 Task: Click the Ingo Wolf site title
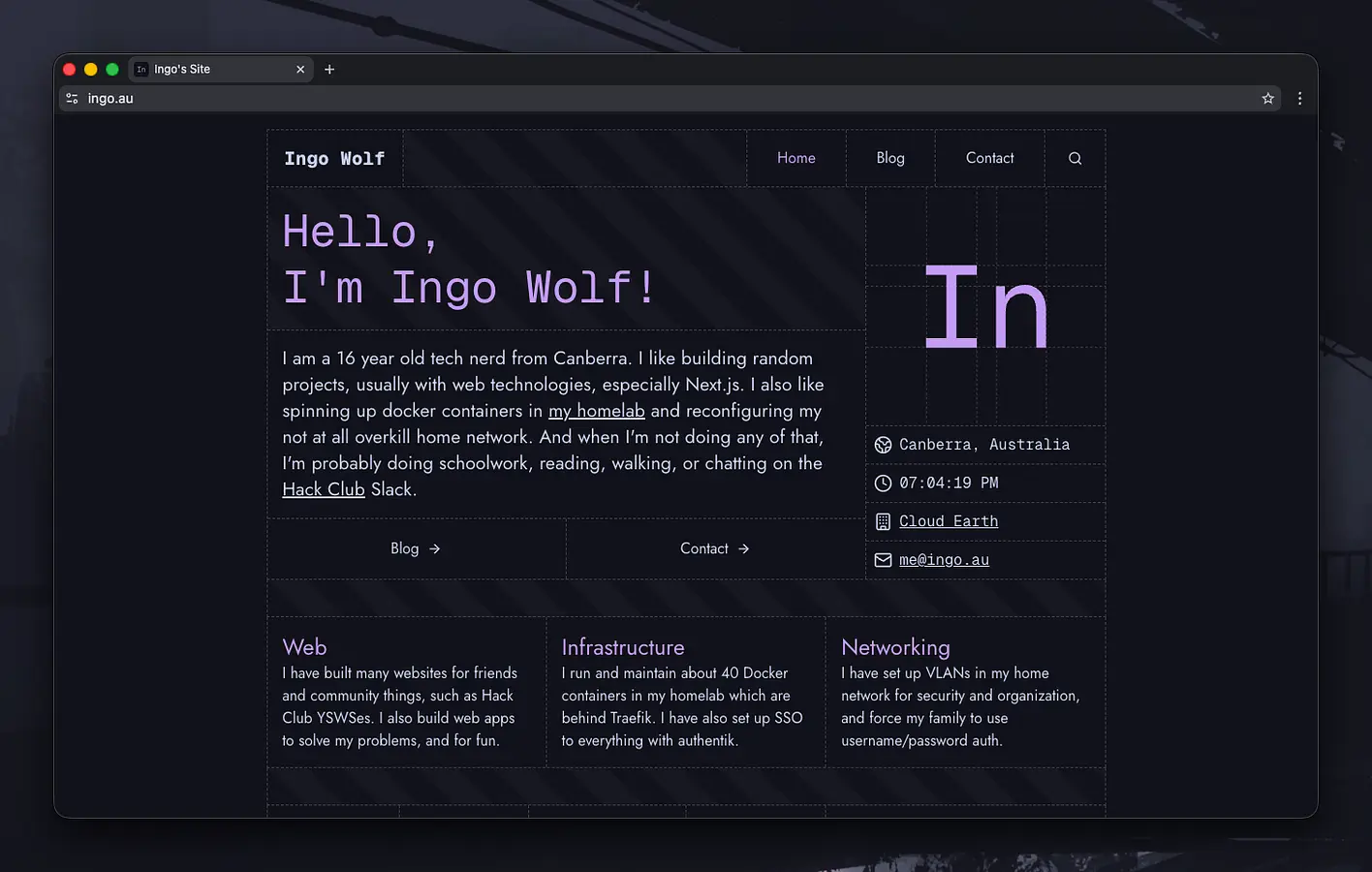coord(334,158)
